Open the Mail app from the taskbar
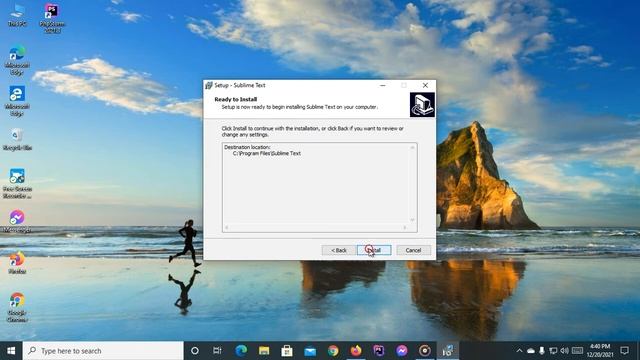 click(x=310, y=351)
